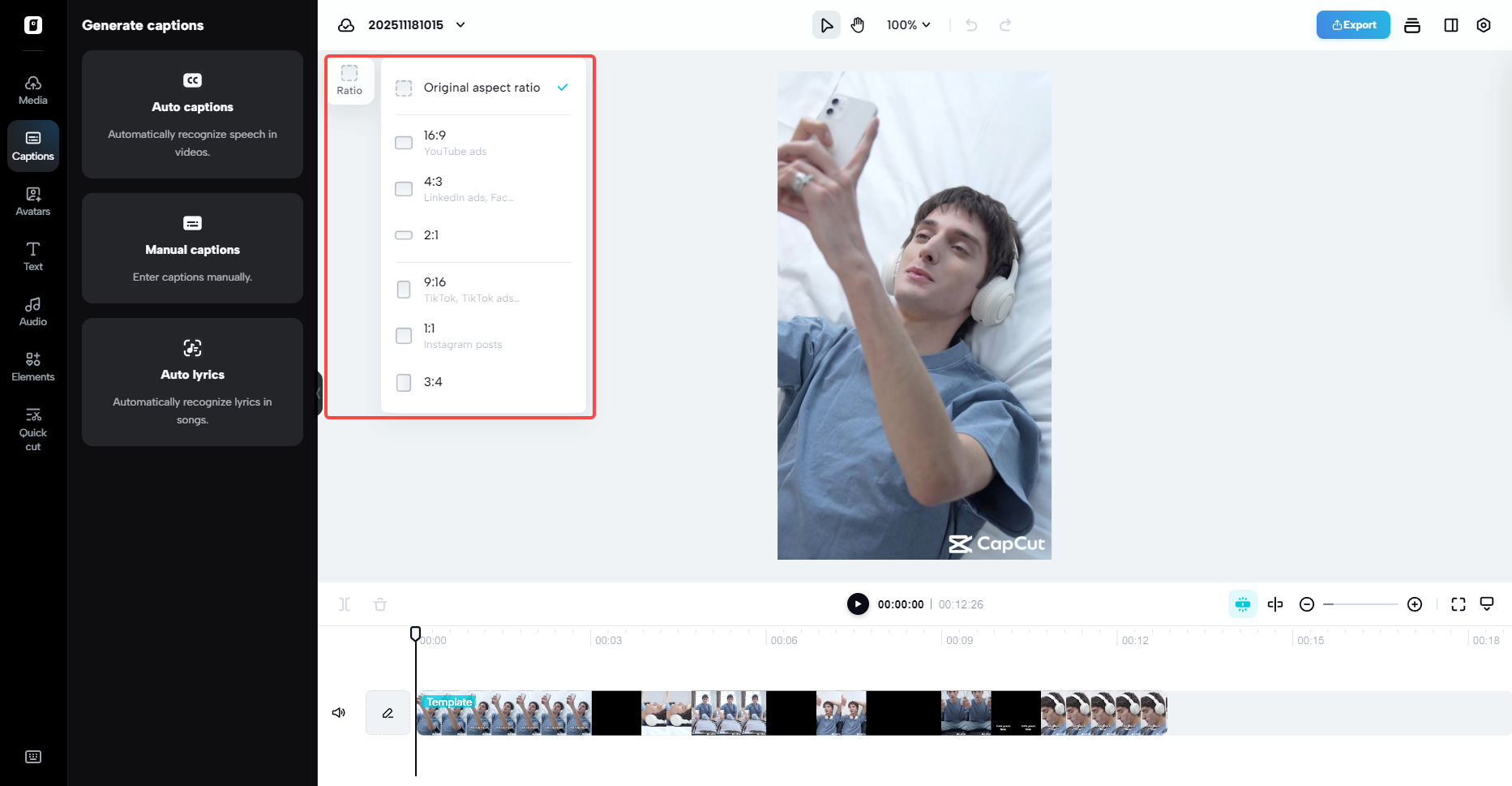
Task: Open the settings hexagon icon
Action: pyautogui.click(x=1484, y=25)
